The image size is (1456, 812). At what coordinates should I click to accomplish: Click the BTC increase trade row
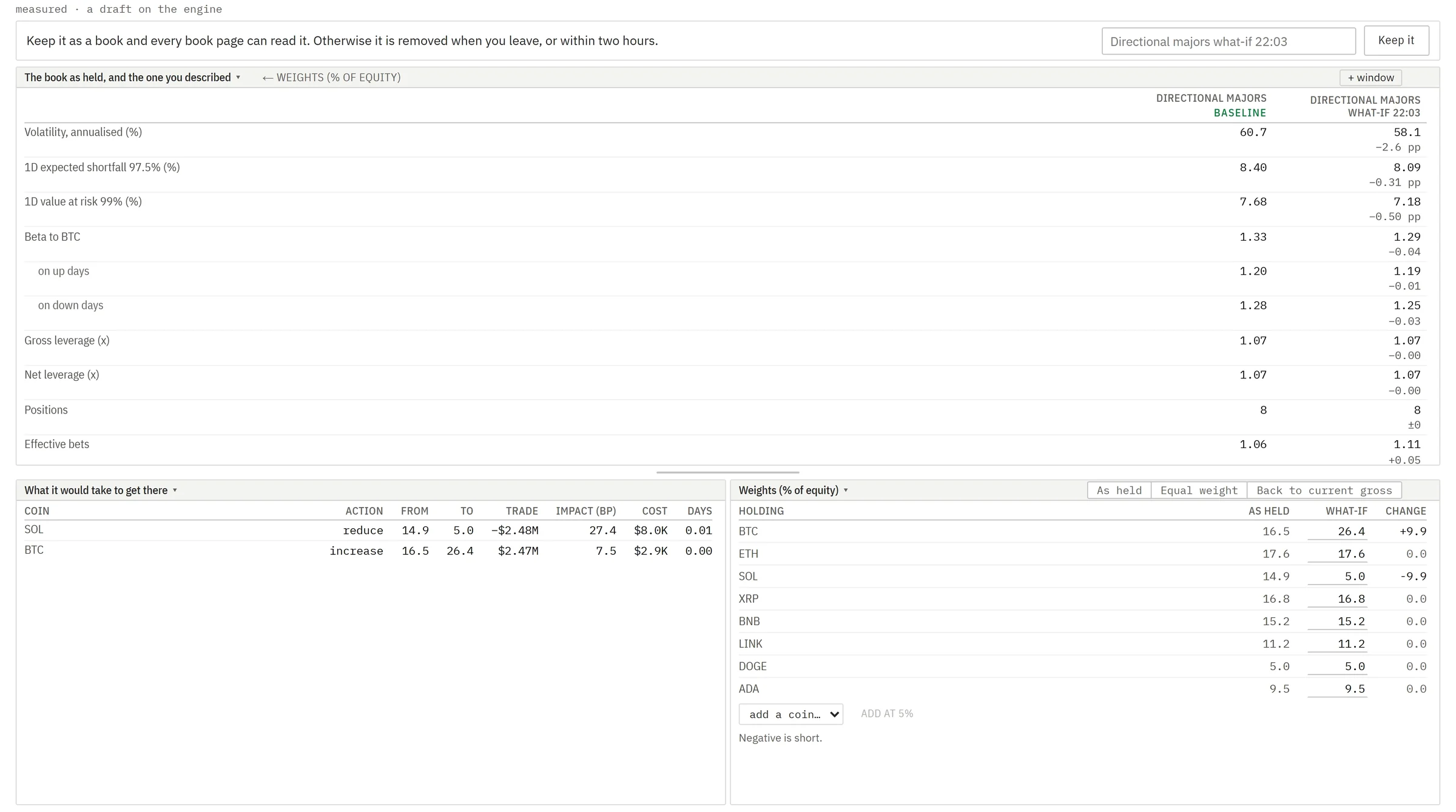point(368,551)
